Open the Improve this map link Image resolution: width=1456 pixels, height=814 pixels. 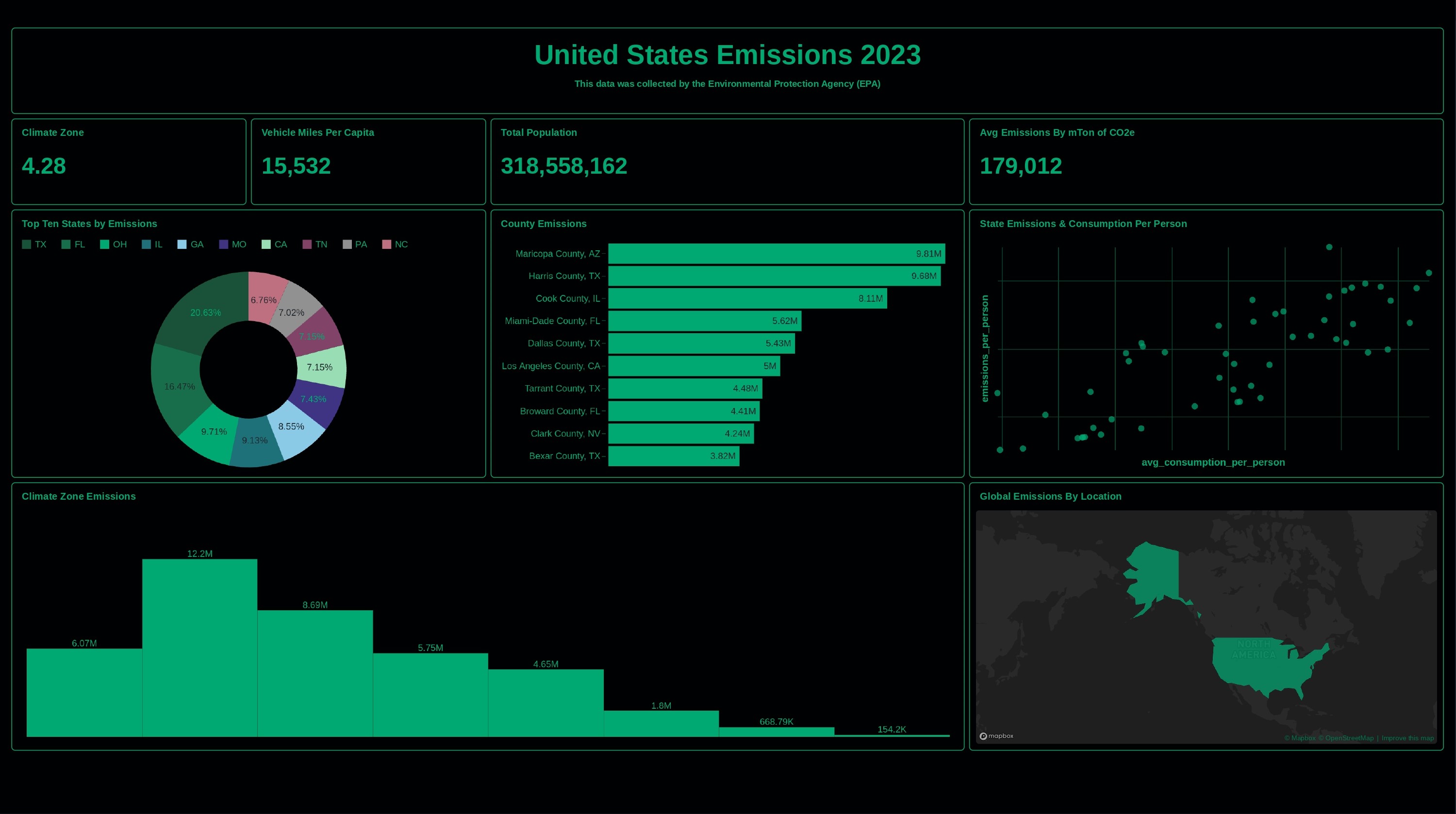1407,738
